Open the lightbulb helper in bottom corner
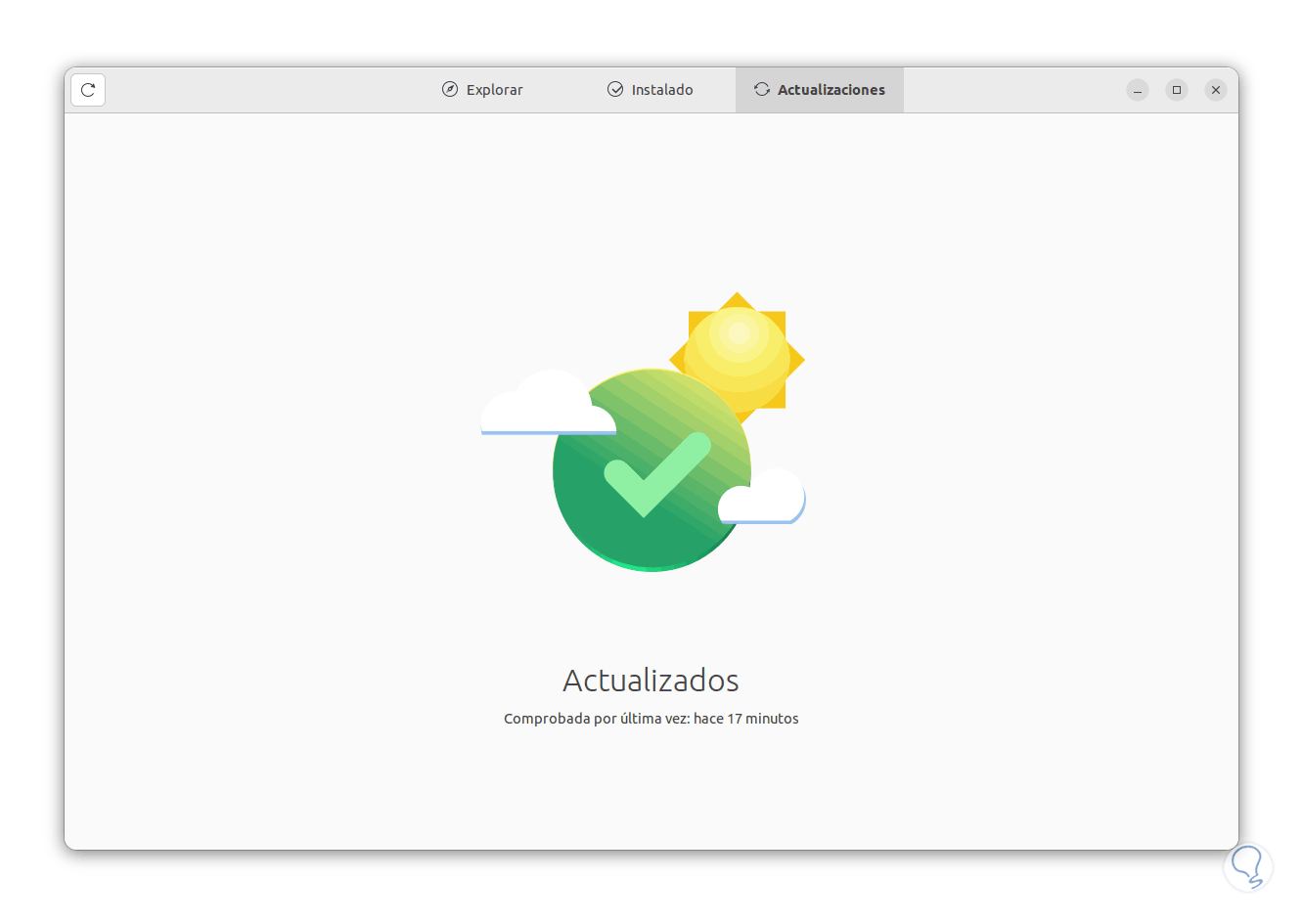This screenshot has height=924, width=1303. coord(1247,867)
